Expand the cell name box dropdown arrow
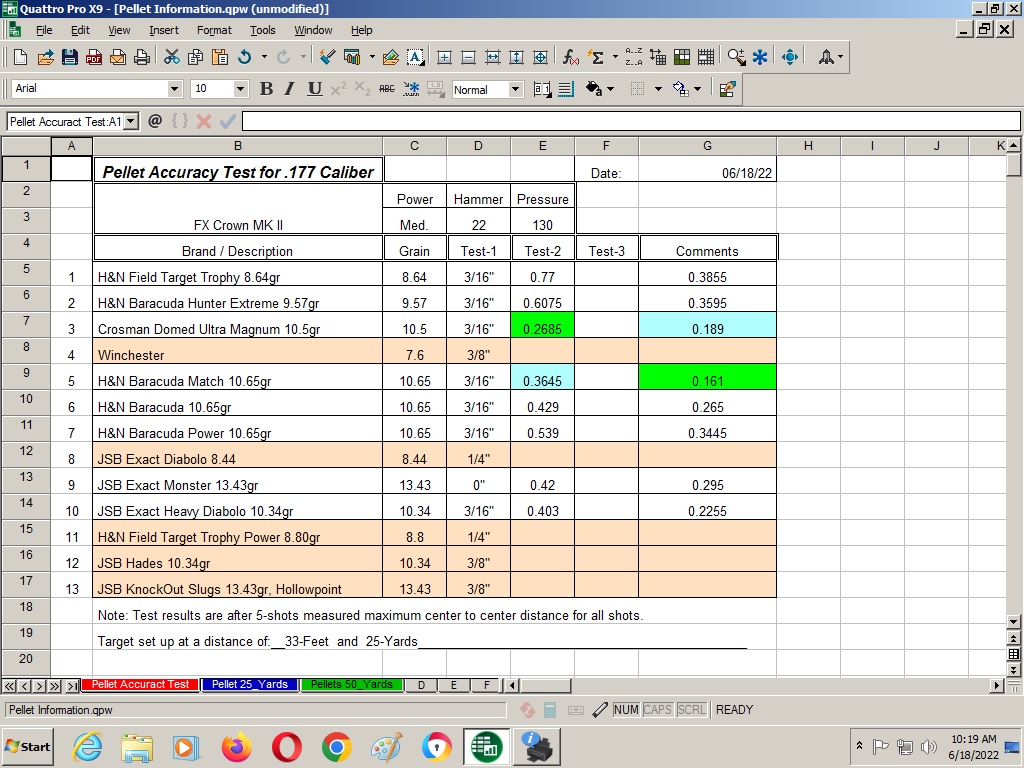This screenshot has height=768, width=1024. 131,121
